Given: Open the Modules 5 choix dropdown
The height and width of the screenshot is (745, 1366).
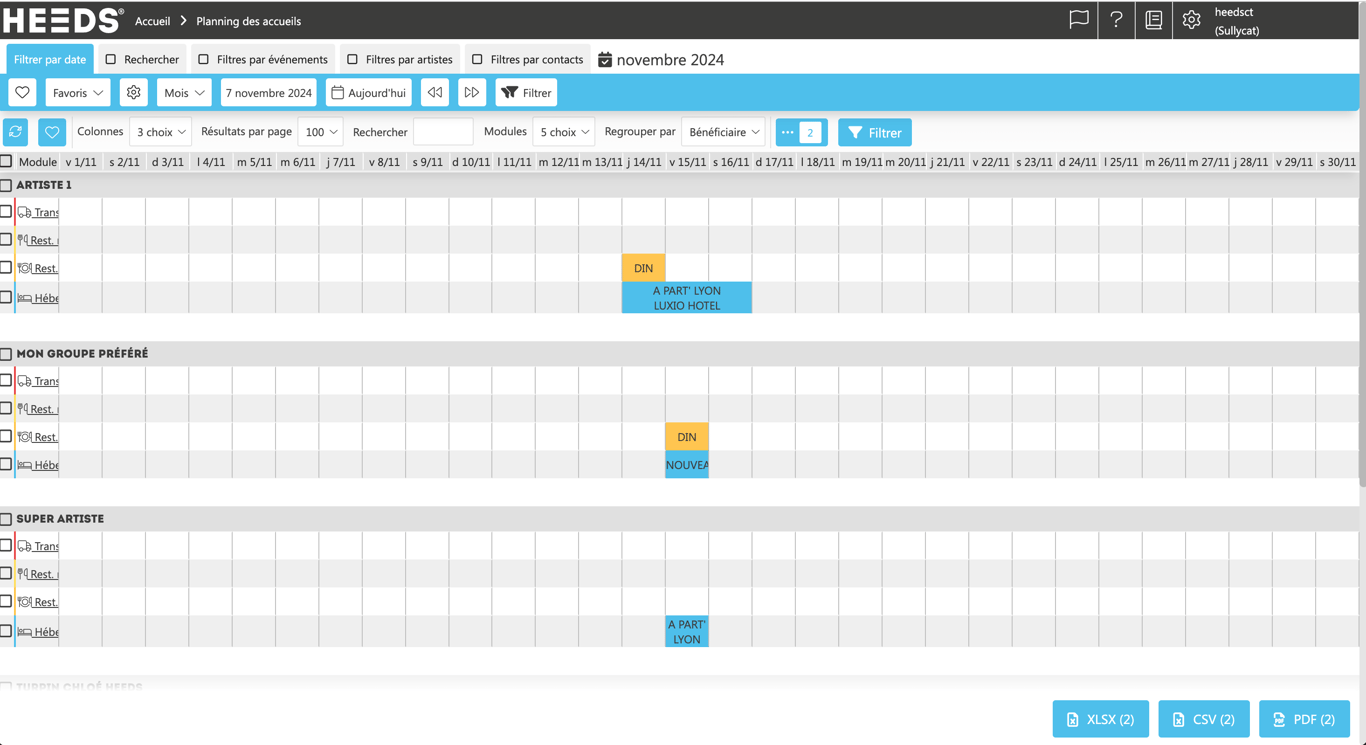Looking at the screenshot, I should tap(564, 132).
